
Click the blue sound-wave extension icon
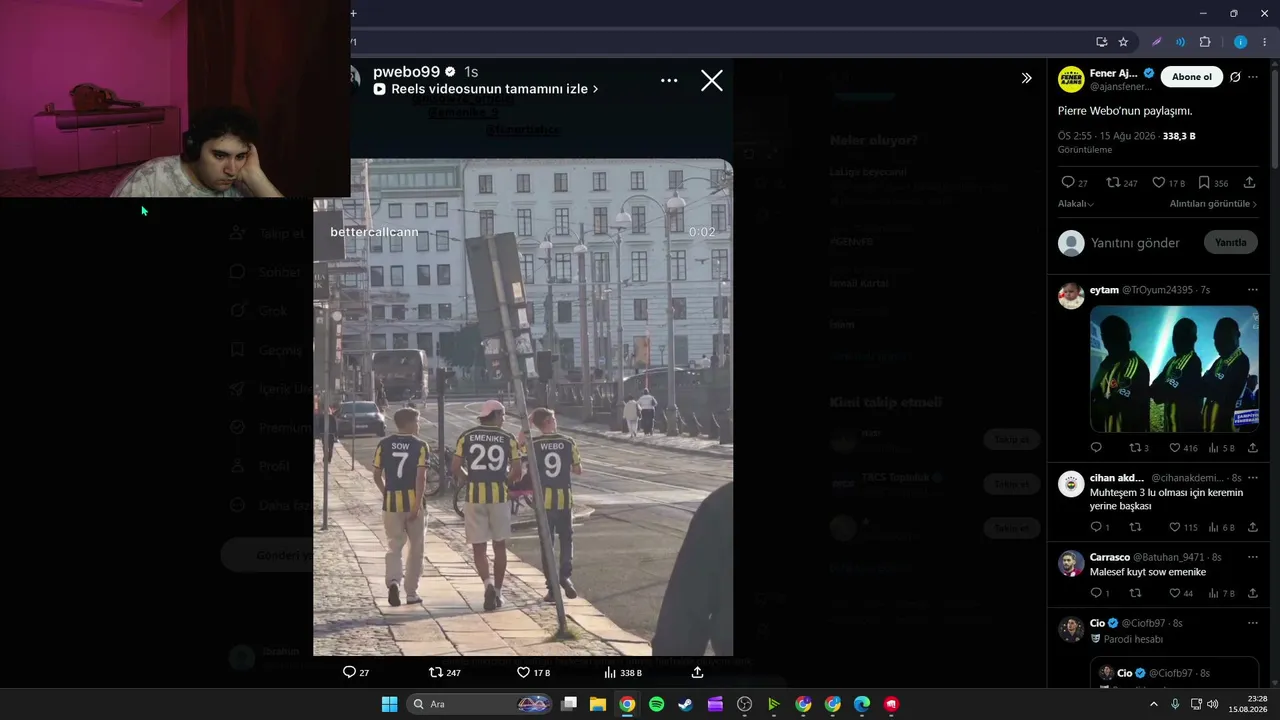click(x=1180, y=42)
